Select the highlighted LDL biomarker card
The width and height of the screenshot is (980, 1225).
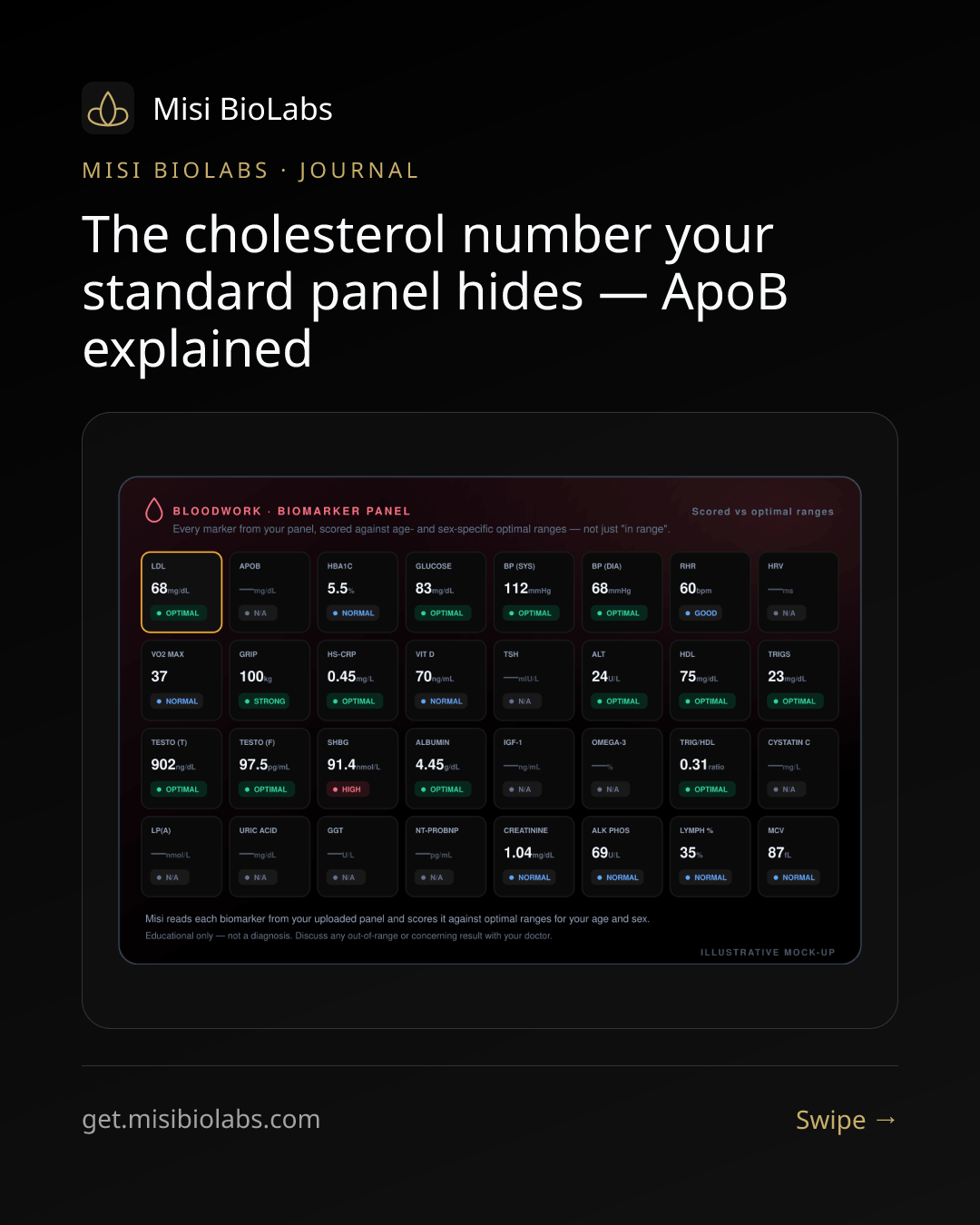tap(181, 592)
